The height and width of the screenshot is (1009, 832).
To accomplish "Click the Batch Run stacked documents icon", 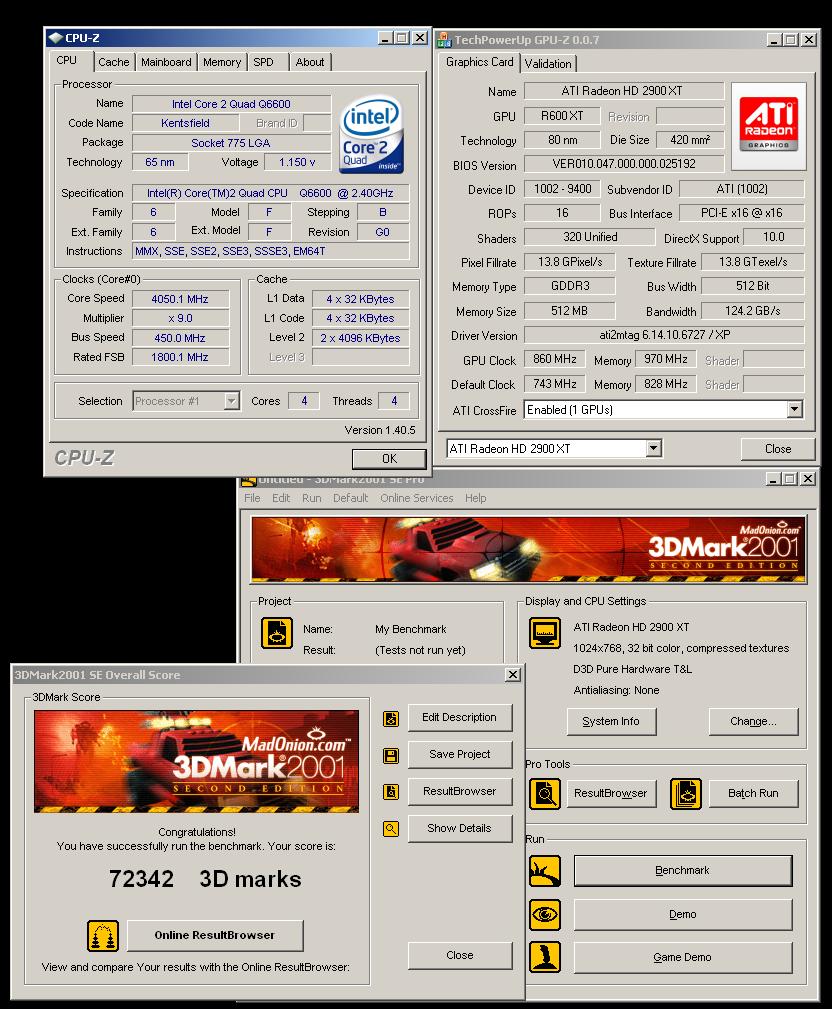I will point(685,793).
